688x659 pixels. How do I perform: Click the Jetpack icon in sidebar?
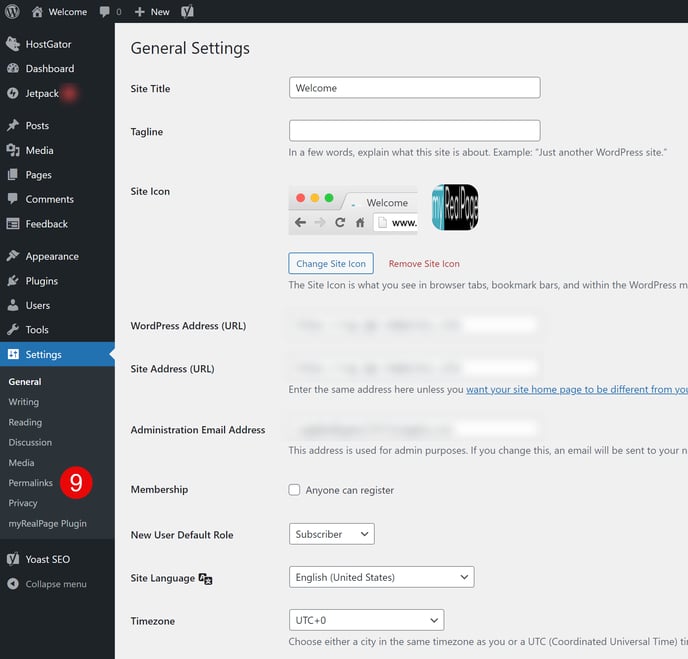tap(13, 93)
